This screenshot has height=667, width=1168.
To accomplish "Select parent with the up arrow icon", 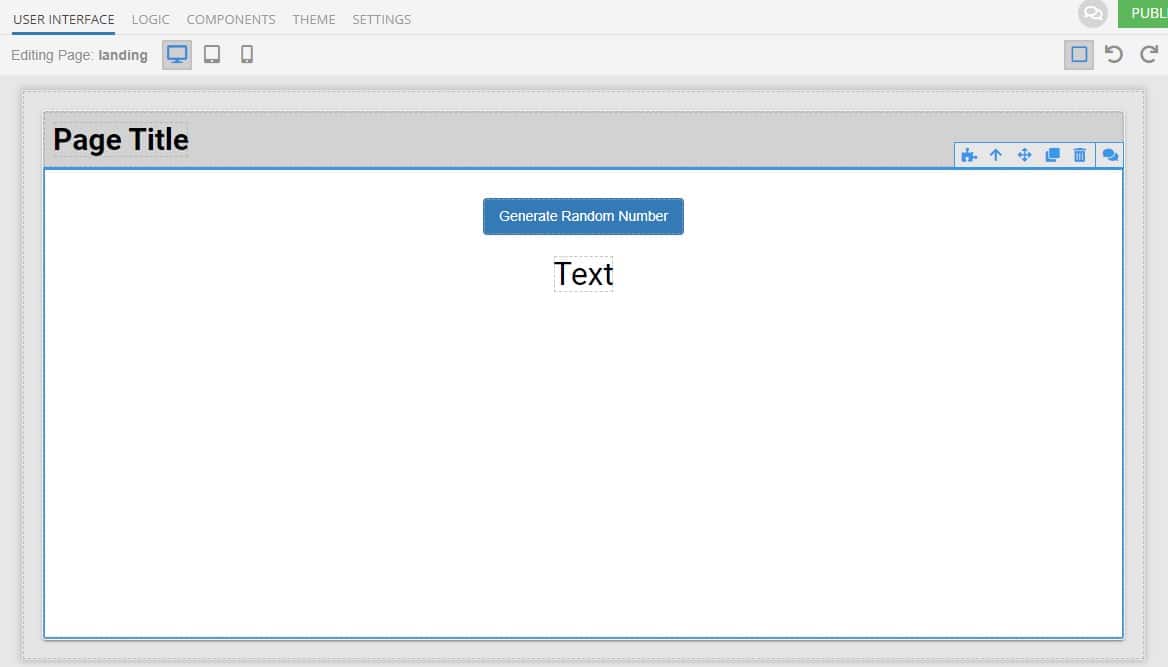I will (996, 155).
